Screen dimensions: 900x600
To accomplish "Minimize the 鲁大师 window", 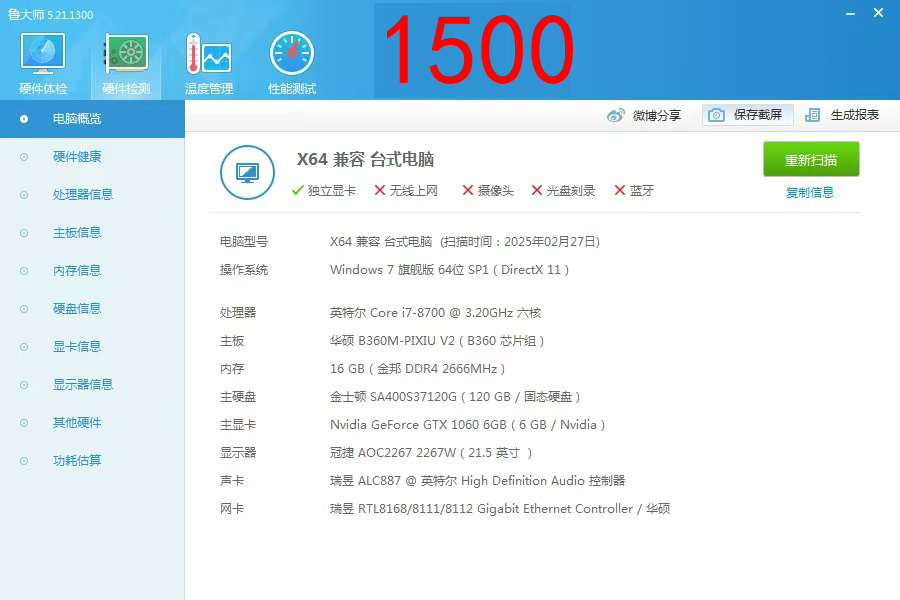I will pos(851,13).
